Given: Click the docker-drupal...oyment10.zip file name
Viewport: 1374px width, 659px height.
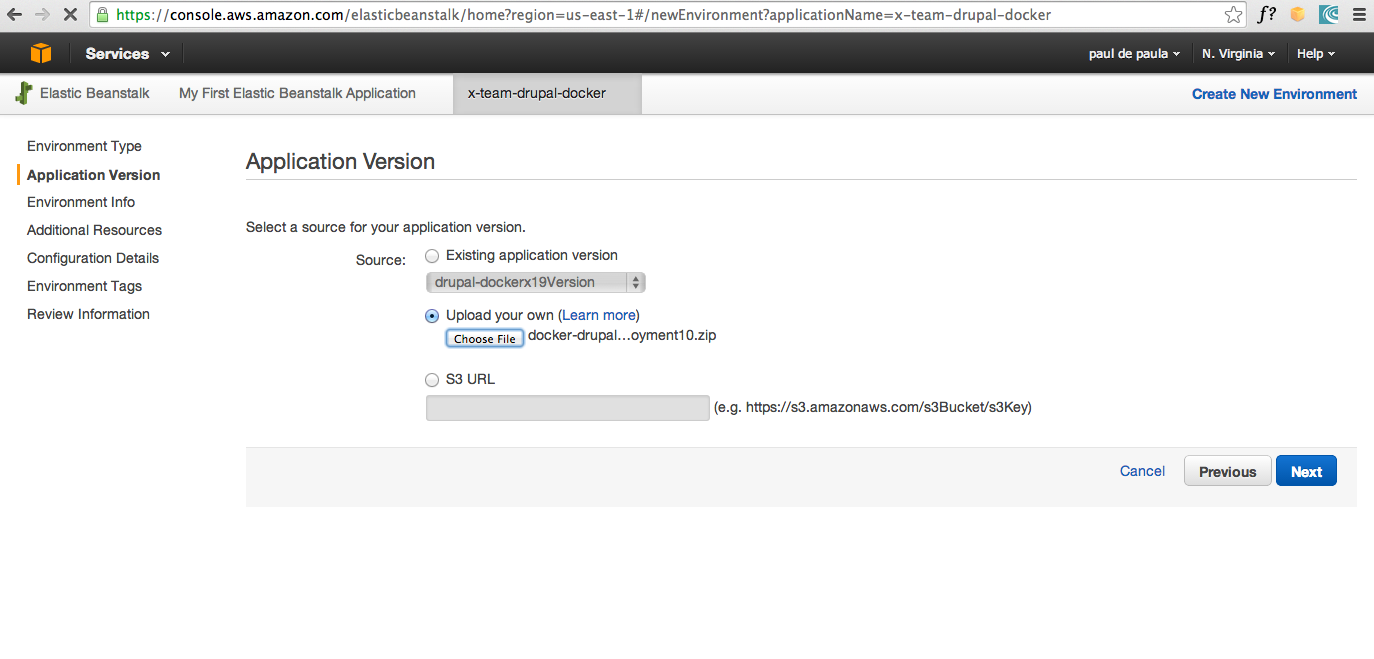Looking at the screenshot, I should 622,336.
